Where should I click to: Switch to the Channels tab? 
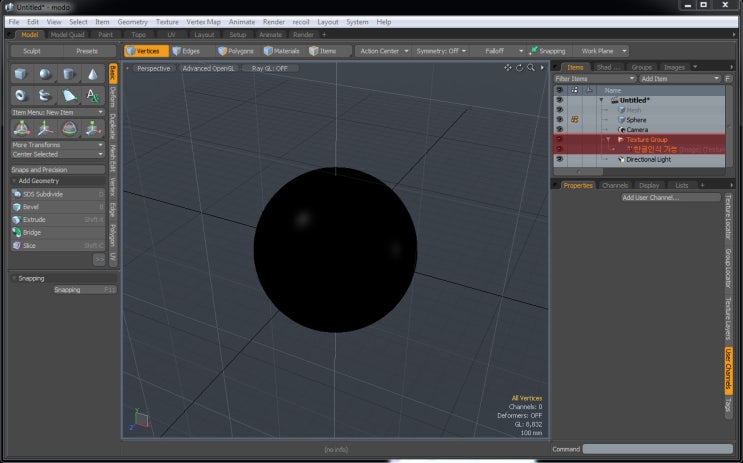click(615, 185)
